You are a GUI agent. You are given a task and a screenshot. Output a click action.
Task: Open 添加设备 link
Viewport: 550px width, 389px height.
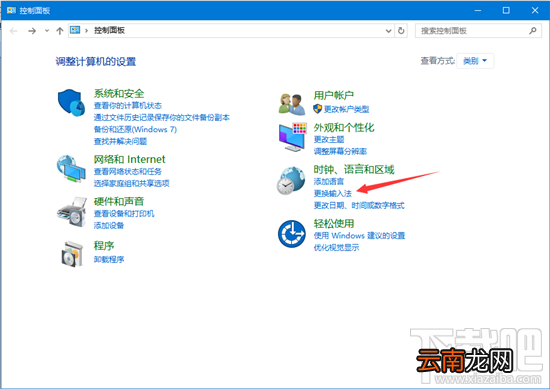tap(109, 226)
